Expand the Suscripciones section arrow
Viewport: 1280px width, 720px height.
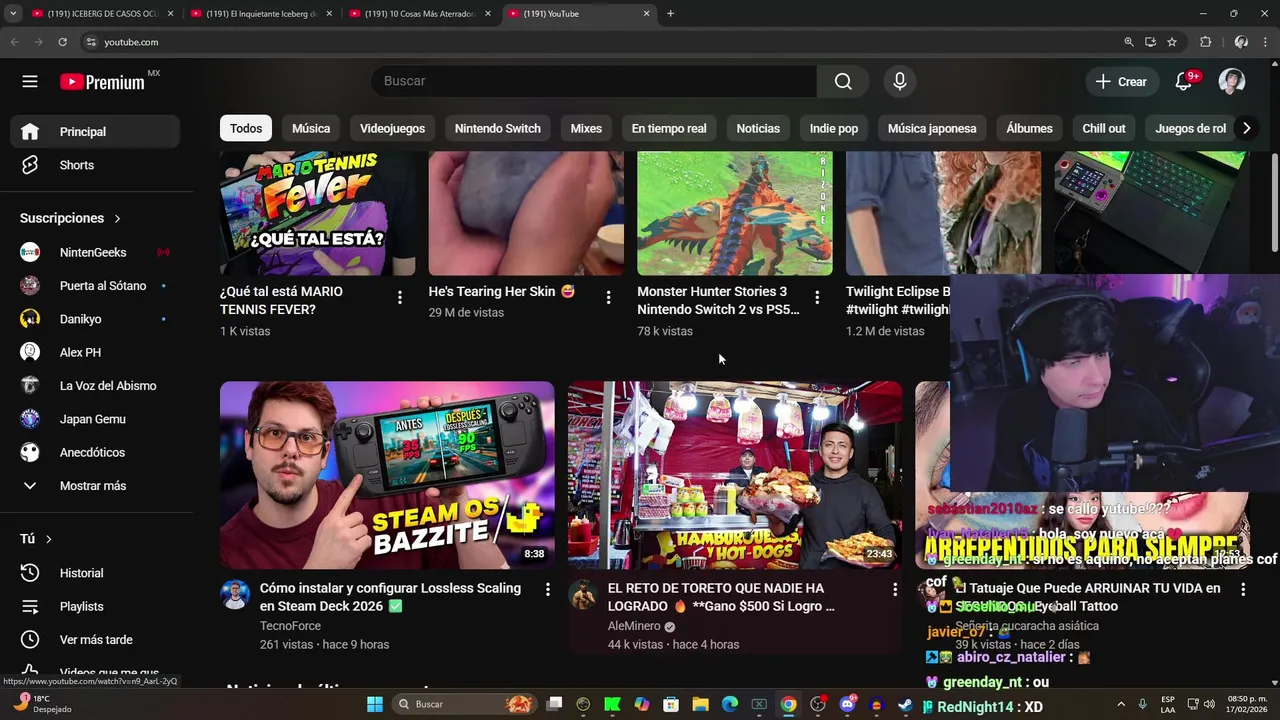click(x=117, y=218)
